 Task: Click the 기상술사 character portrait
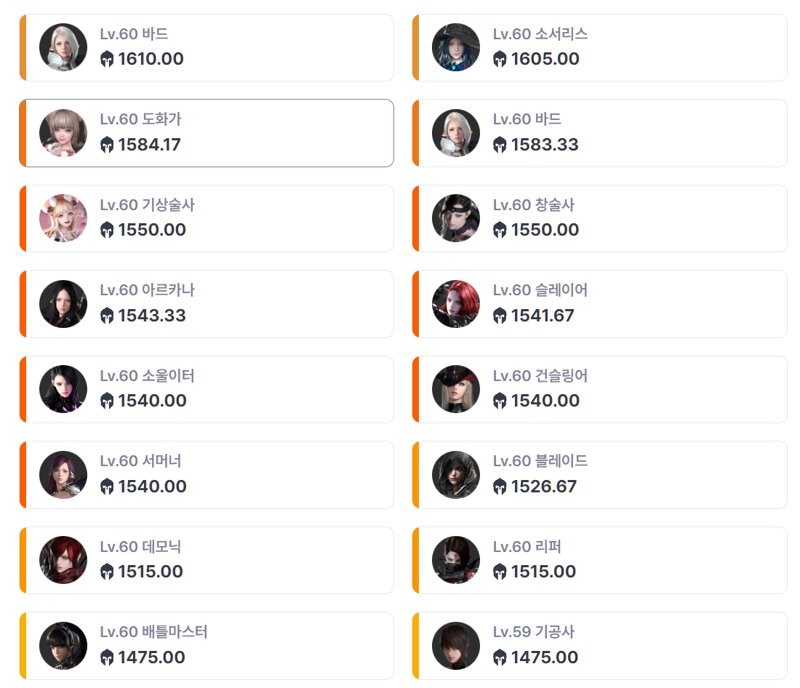(63, 218)
